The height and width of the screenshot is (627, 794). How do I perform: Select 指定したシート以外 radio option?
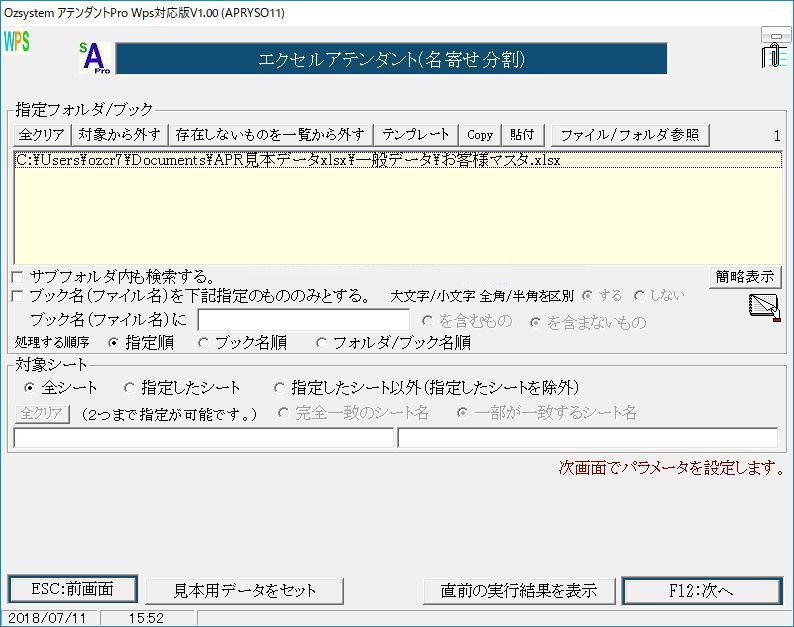(x=280, y=388)
